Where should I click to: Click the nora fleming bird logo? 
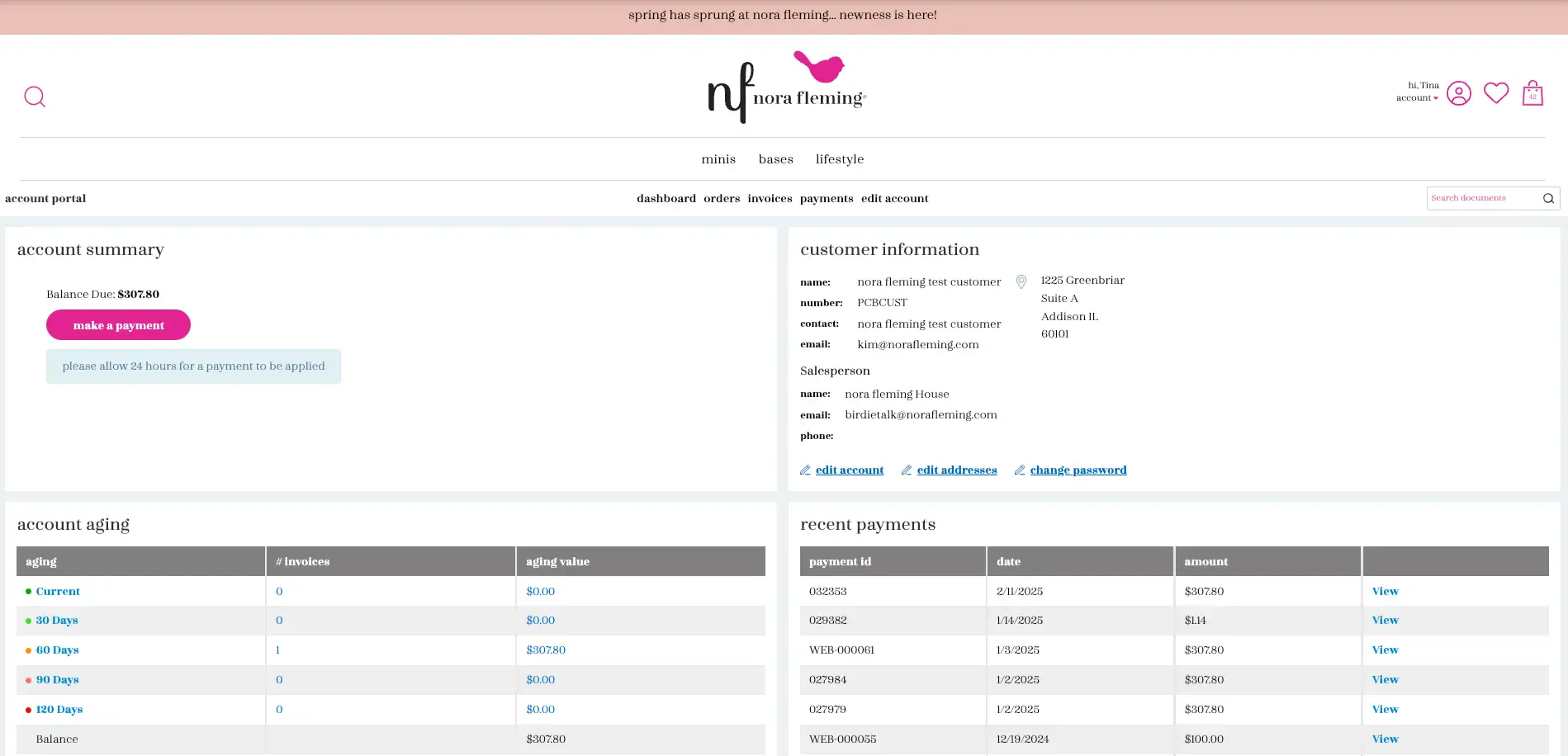click(787, 87)
